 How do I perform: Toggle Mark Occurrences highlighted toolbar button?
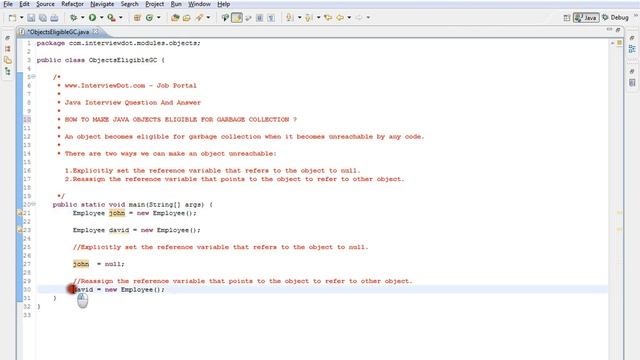(x=237, y=18)
